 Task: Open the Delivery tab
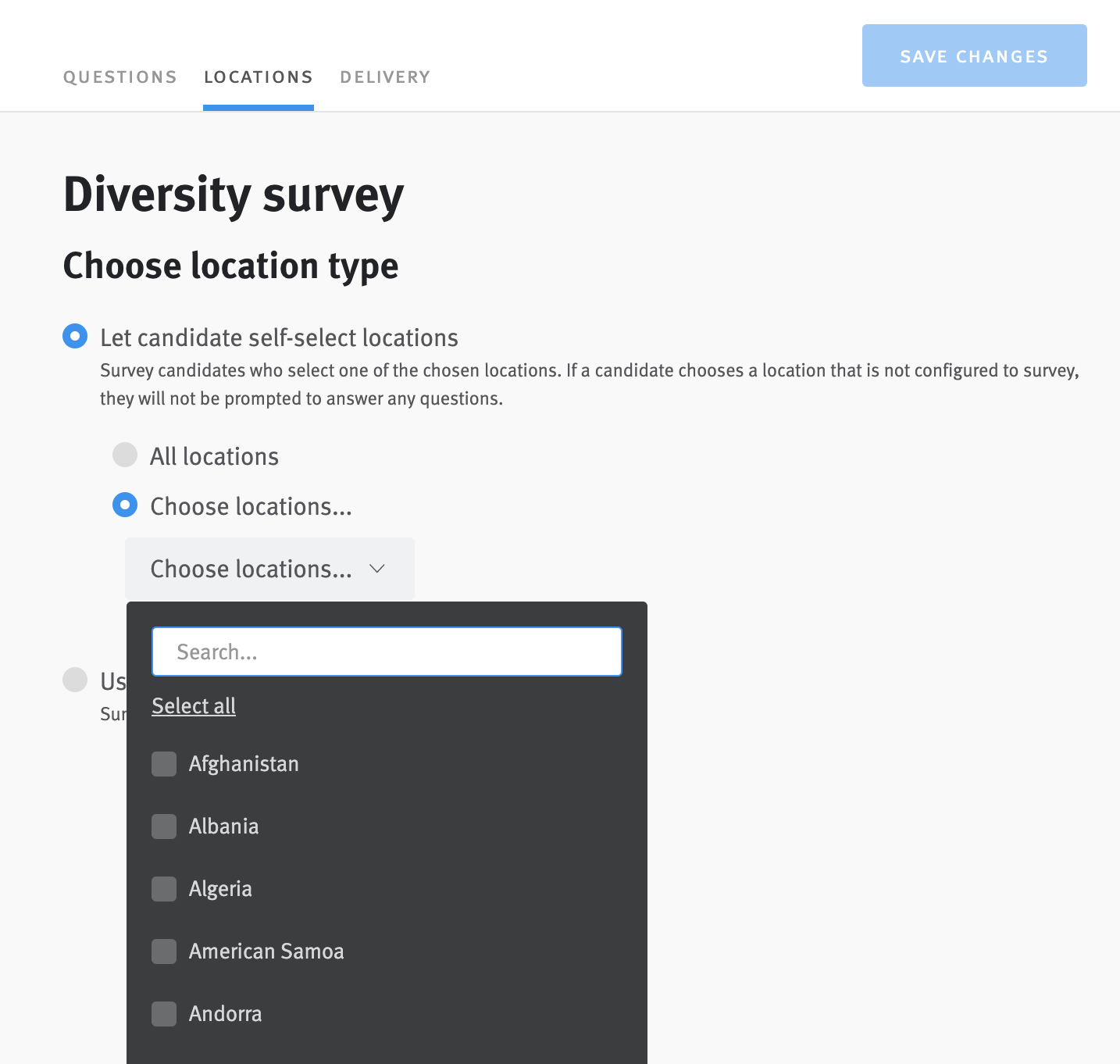pyautogui.click(x=384, y=77)
